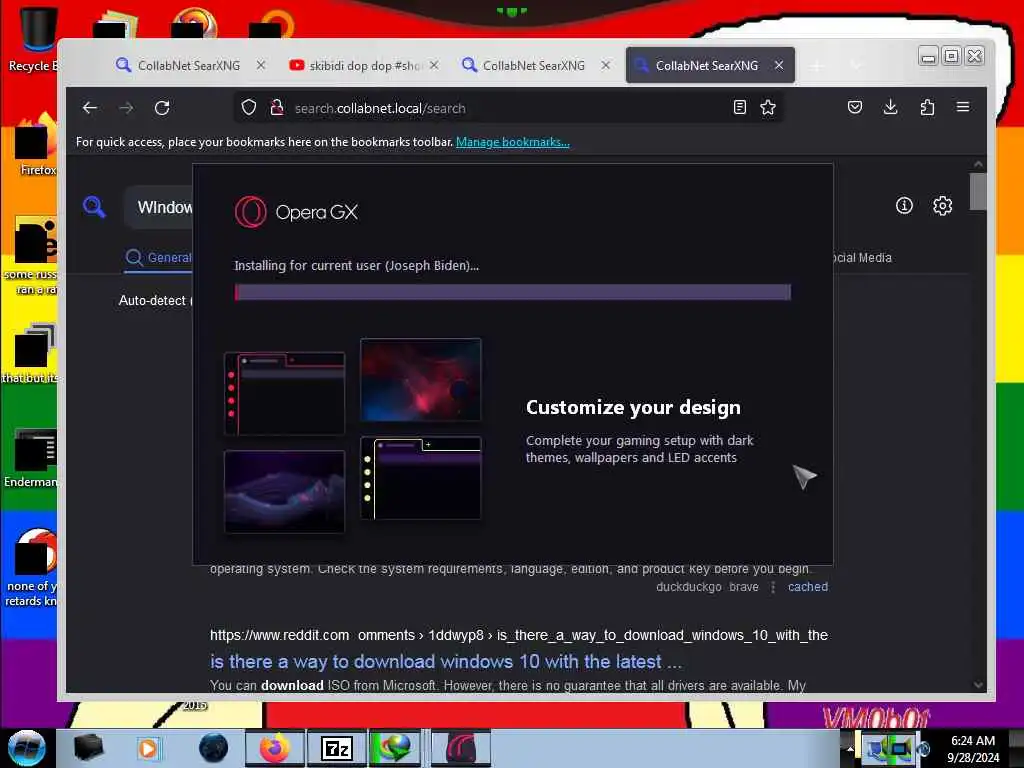The image size is (1024, 768).
Task: Open the shield tracking protection icon
Action: (x=249, y=108)
